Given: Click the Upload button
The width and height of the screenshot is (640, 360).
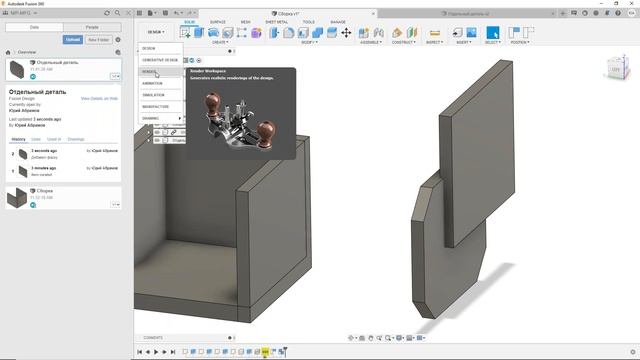Looking at the screenshot, I should (73, 40).
